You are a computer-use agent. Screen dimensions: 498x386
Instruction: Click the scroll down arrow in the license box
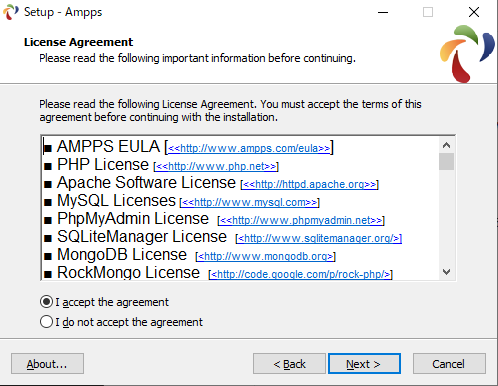tap(446, 272)
